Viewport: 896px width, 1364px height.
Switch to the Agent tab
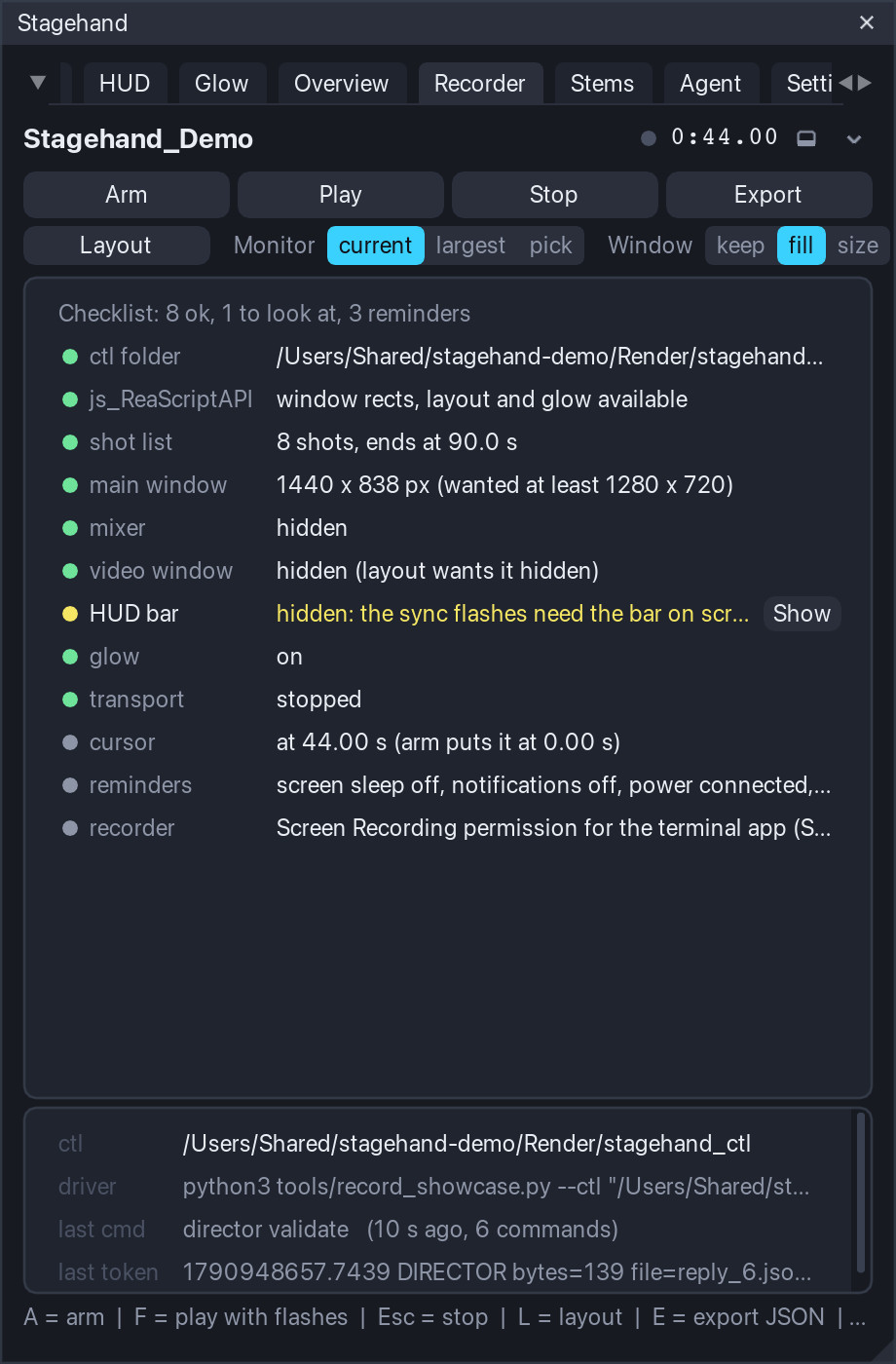(x=711, y=84)
